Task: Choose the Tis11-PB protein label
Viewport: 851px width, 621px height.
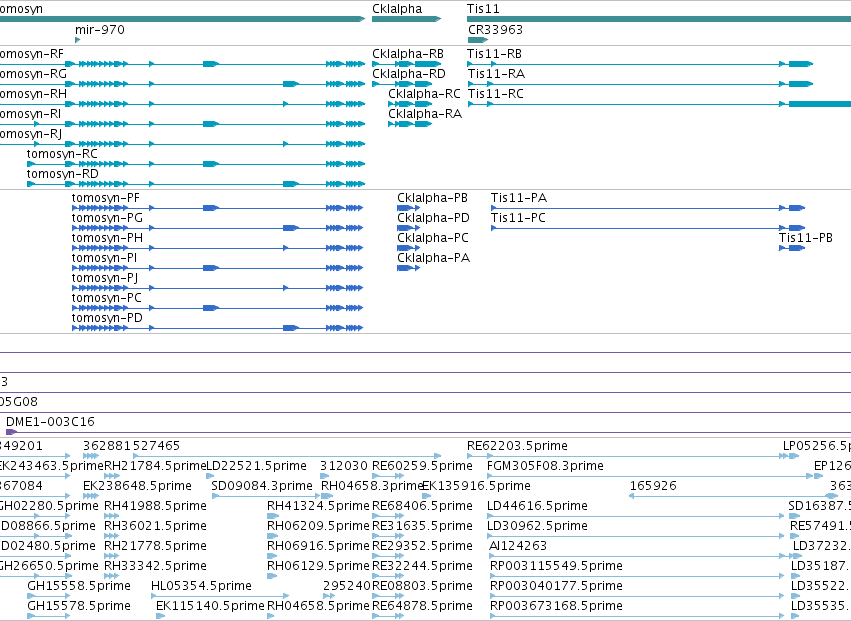Action: point(806,238)
